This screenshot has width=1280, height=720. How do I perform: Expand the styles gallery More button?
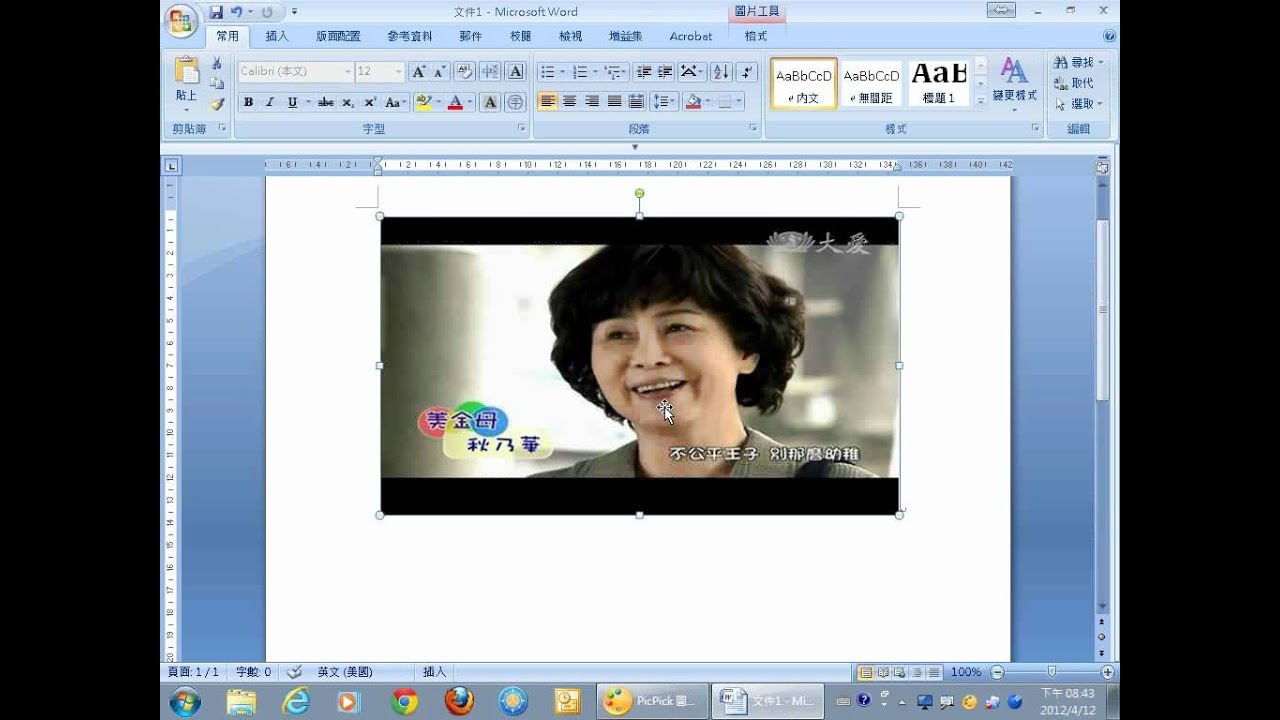981,100
